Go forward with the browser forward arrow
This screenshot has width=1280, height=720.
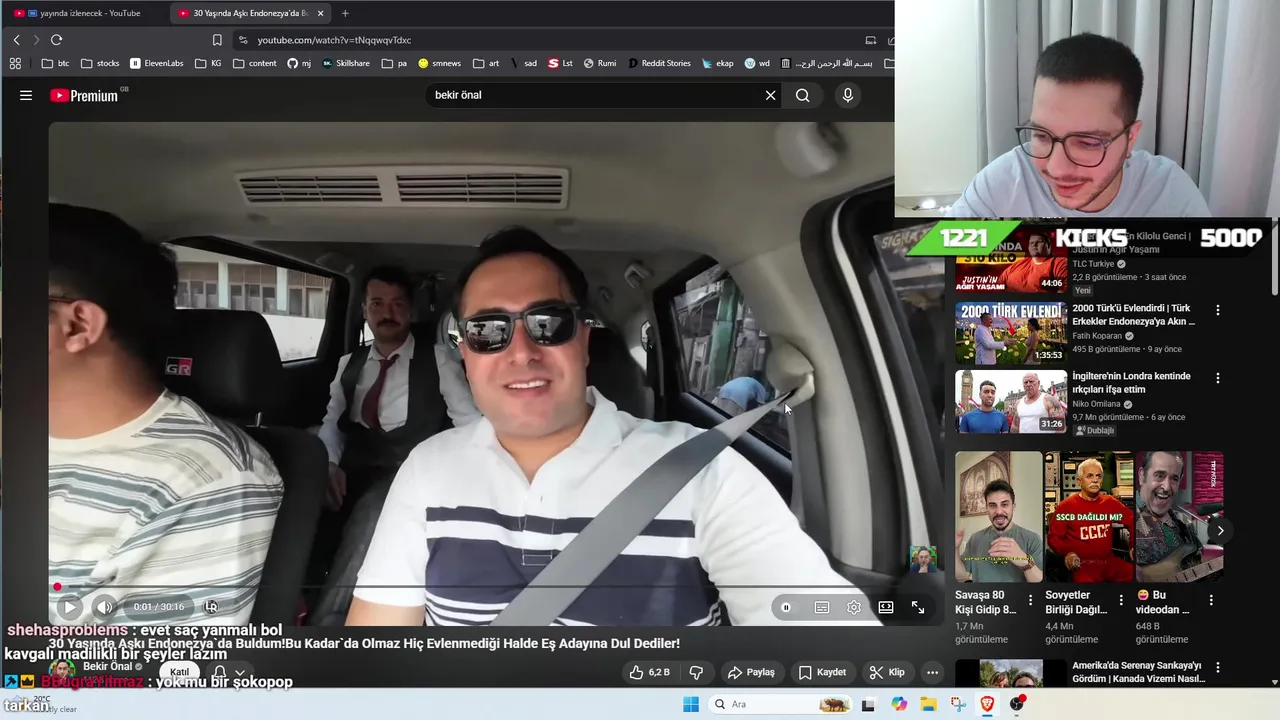click(x=36, y=40)
